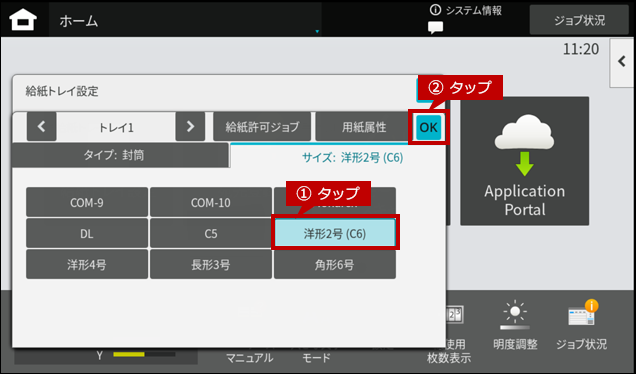This screenshot has height=374, width=636.
Task: Switch to the サイズ: 洋形2号 (C6) tab
Action: [x=337, y=157]
